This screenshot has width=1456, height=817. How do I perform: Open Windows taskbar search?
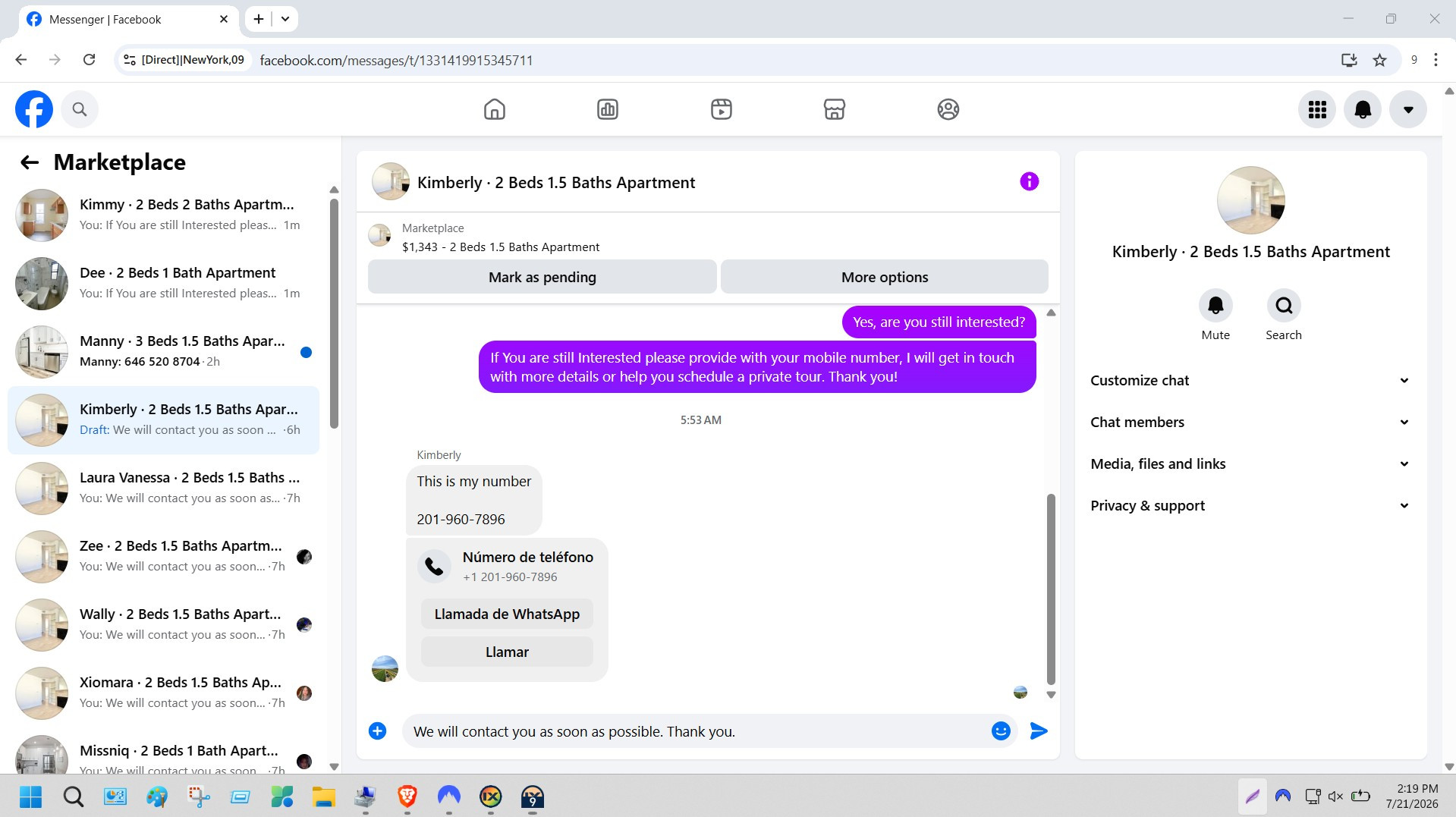tap(73, 797)
